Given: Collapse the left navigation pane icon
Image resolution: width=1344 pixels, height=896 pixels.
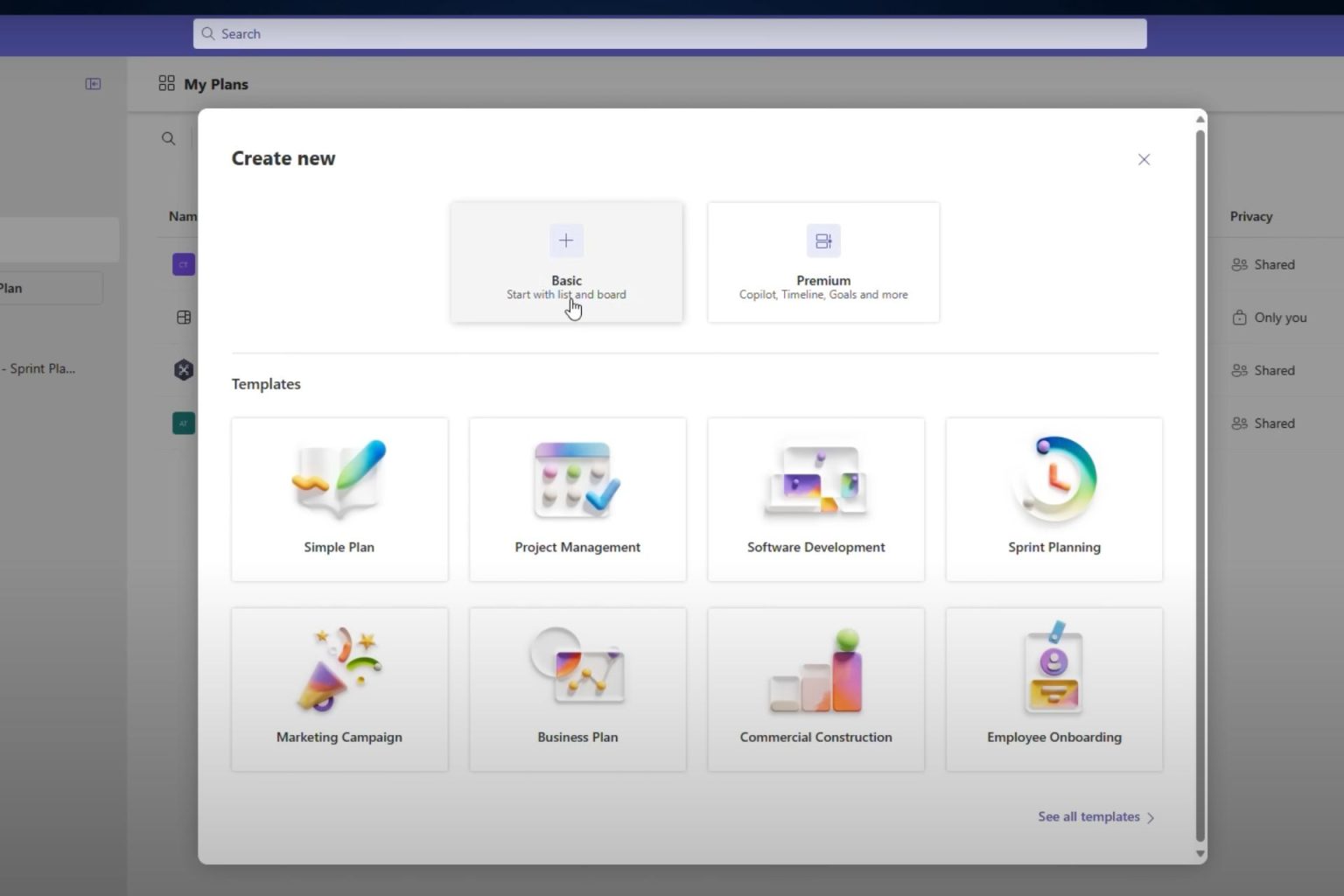Looking at the screenshot, I should click(93, 84).
